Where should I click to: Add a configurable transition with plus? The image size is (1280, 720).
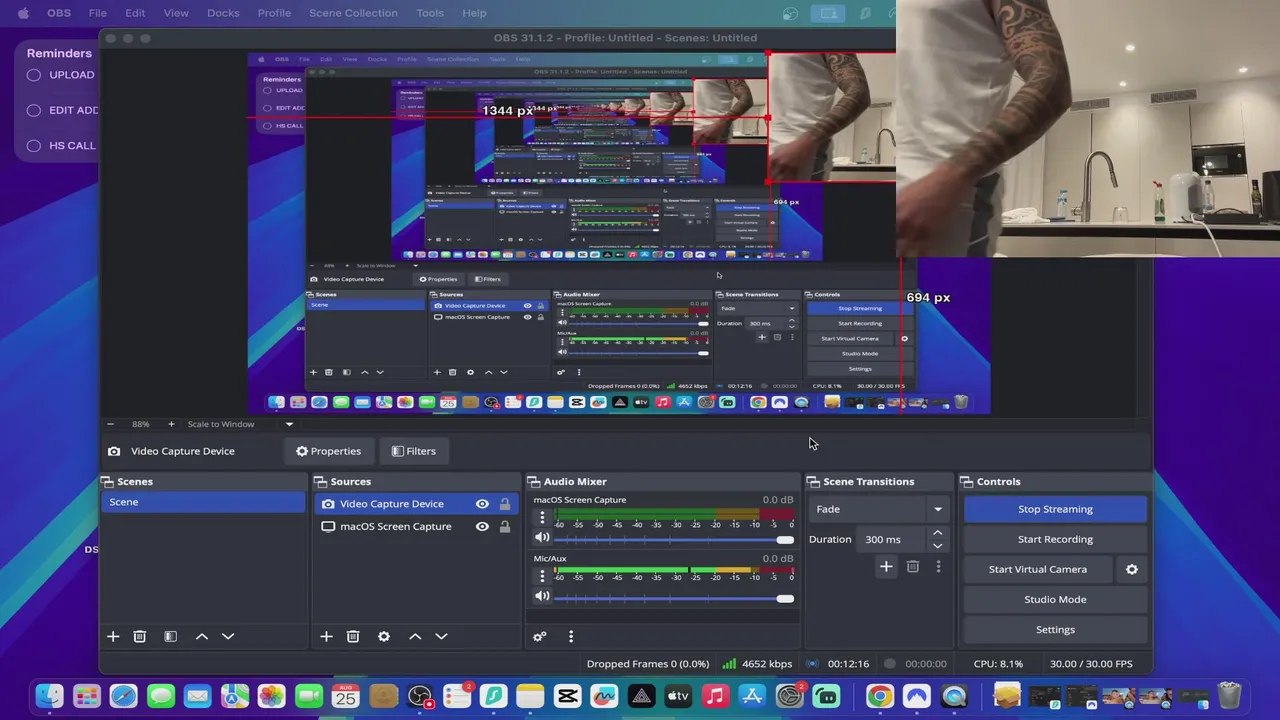point(886,567)
